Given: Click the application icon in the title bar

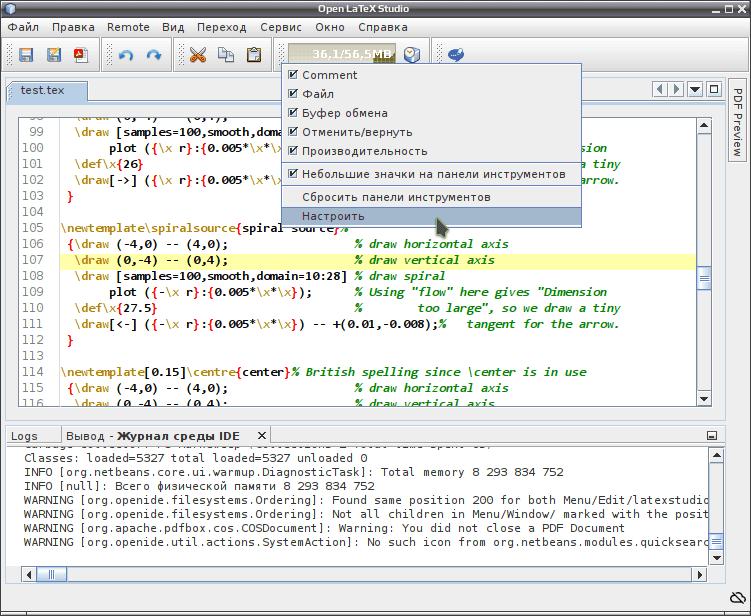Looking at the screenshot, I should click(x=10, y=9).
